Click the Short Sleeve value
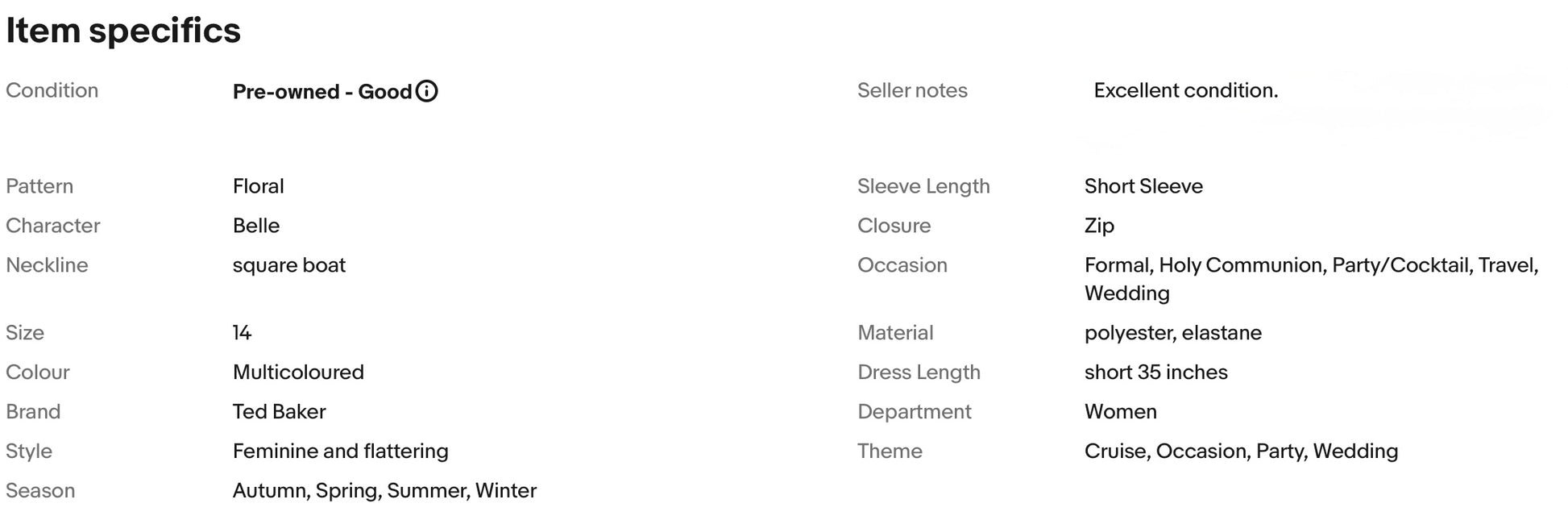Image resolution: width=1568 pixels, height=520 pixels. pos(1143,186)
